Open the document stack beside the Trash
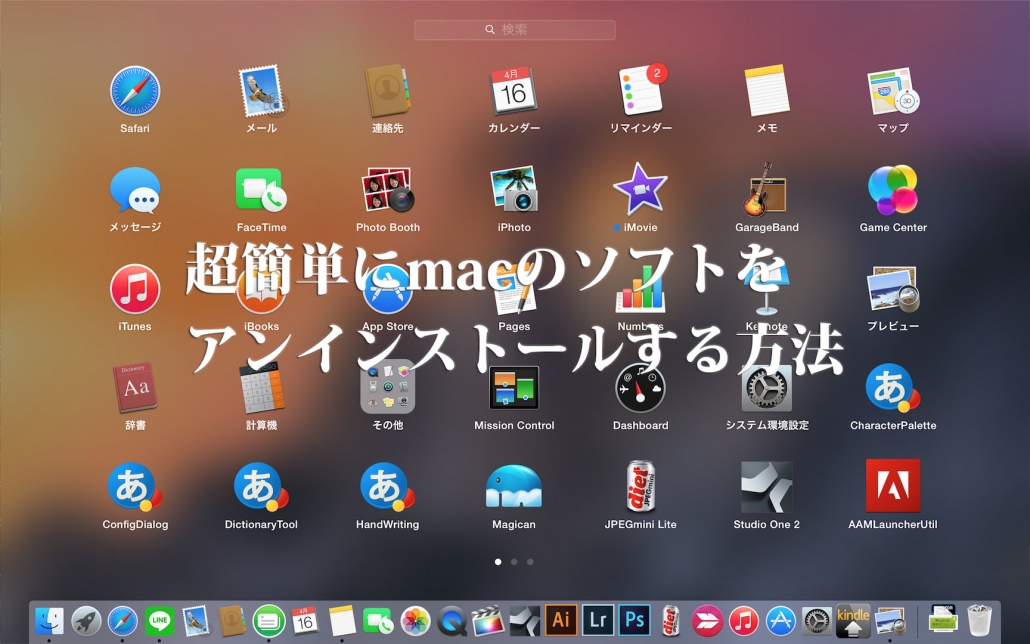 tap(943, 620)
